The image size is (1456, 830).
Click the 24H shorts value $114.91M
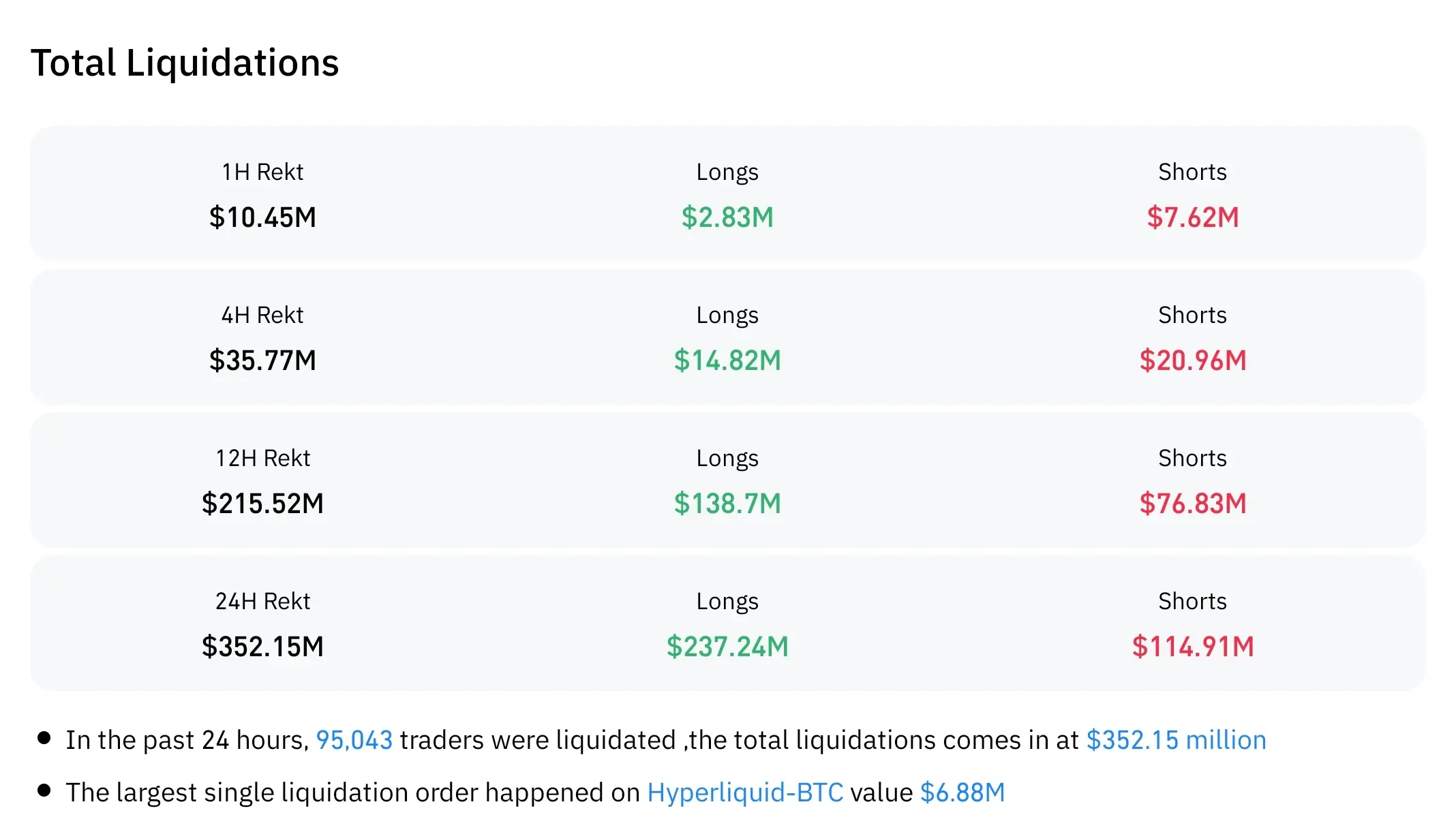tap(1192, 647)
